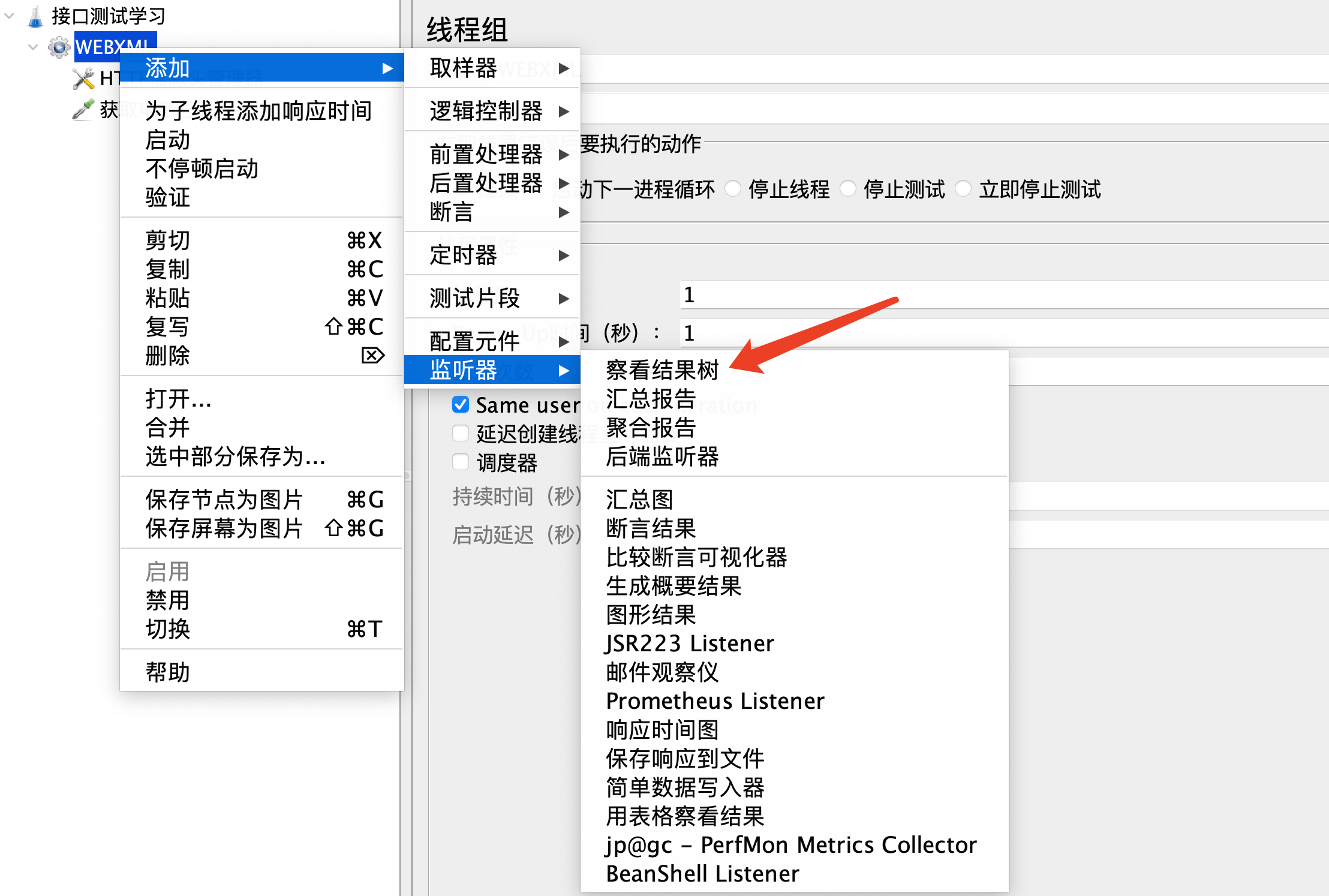
Task: Click the test plan flask icon
Action: point(35,16)
